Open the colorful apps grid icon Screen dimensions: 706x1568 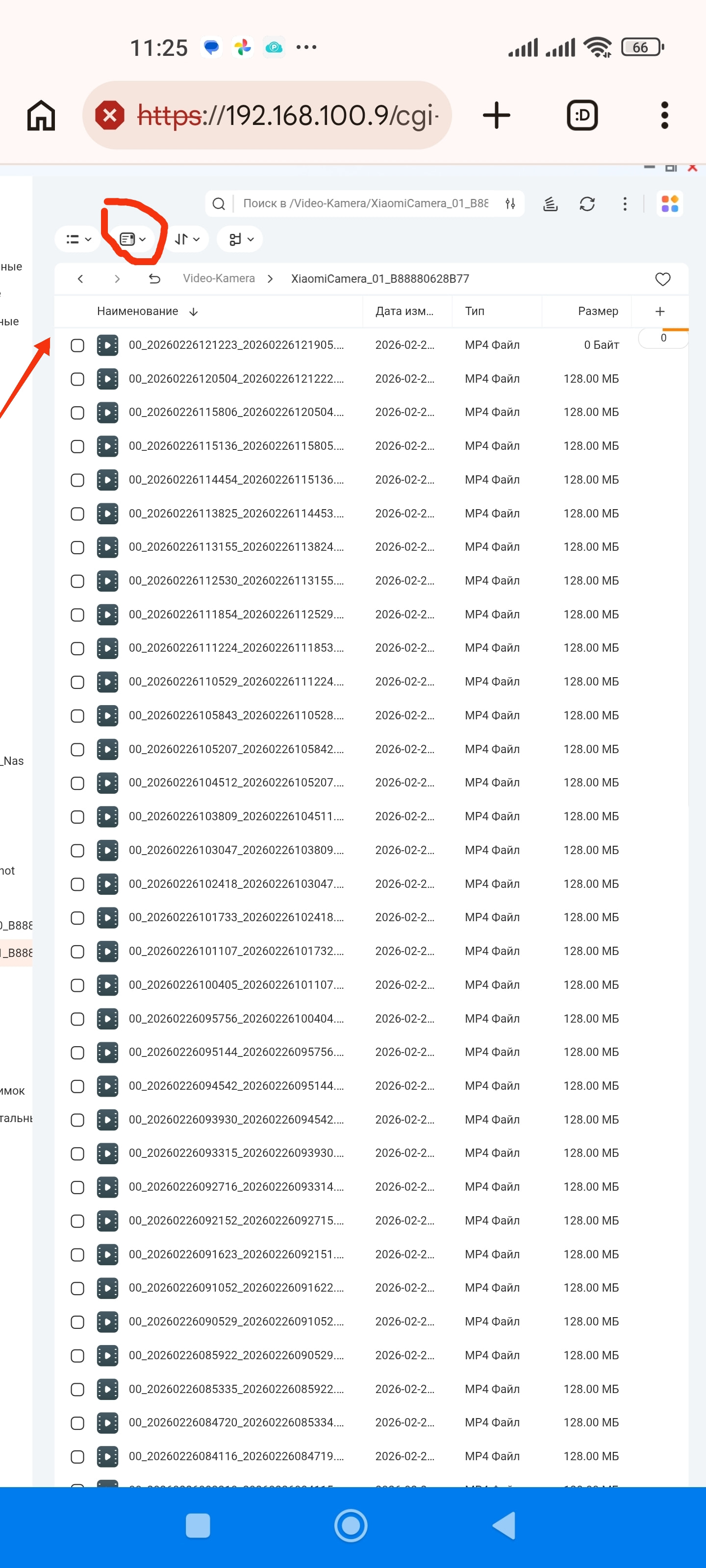669,204
